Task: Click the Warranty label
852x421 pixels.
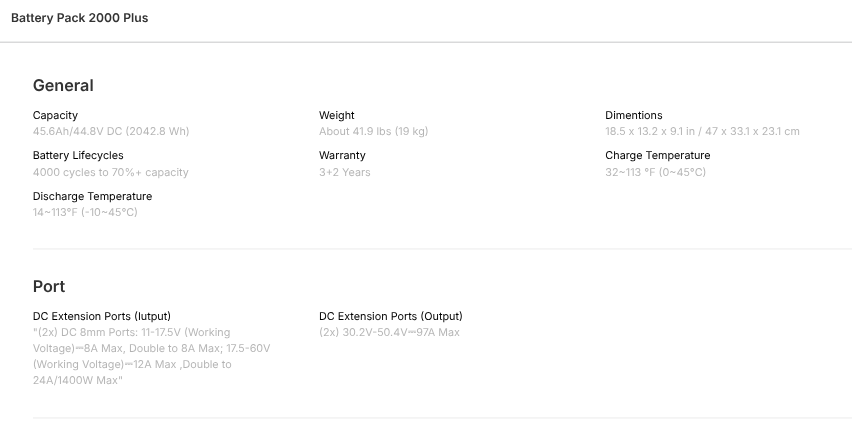Action: click(342, 155)
